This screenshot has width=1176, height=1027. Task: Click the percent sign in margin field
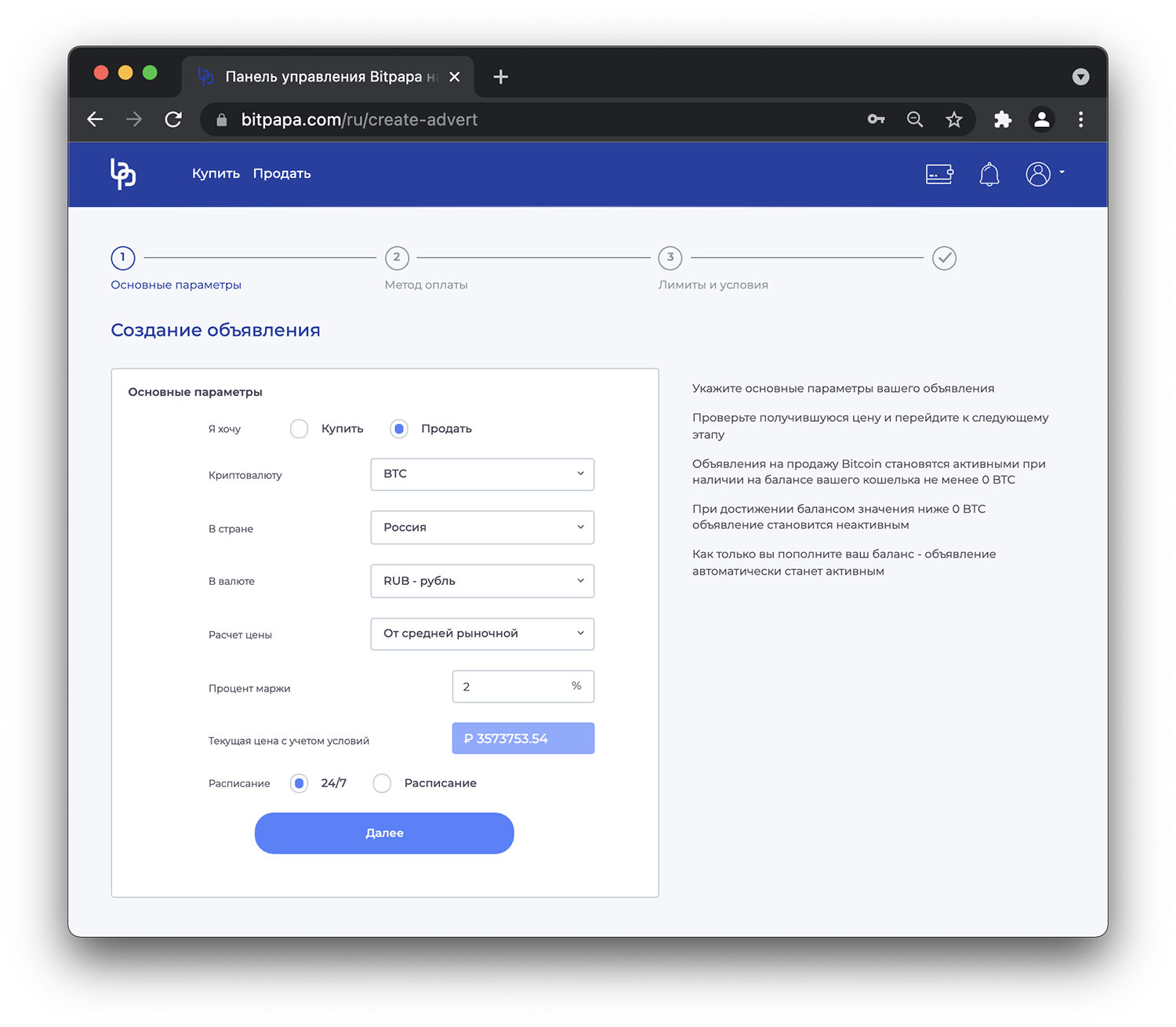[x=576, y=686]
